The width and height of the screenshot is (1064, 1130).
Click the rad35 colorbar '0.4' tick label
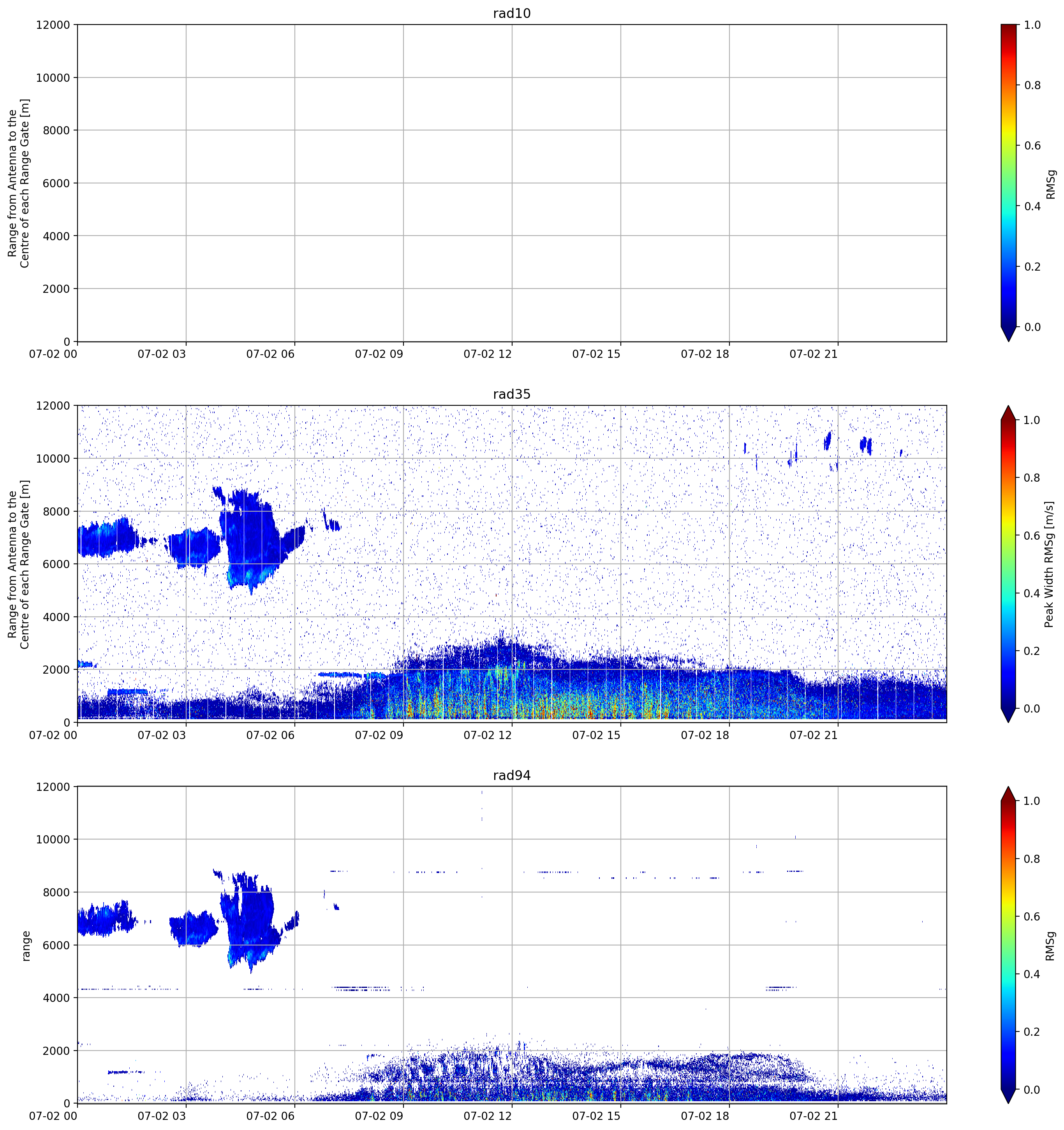[1032, 593]
